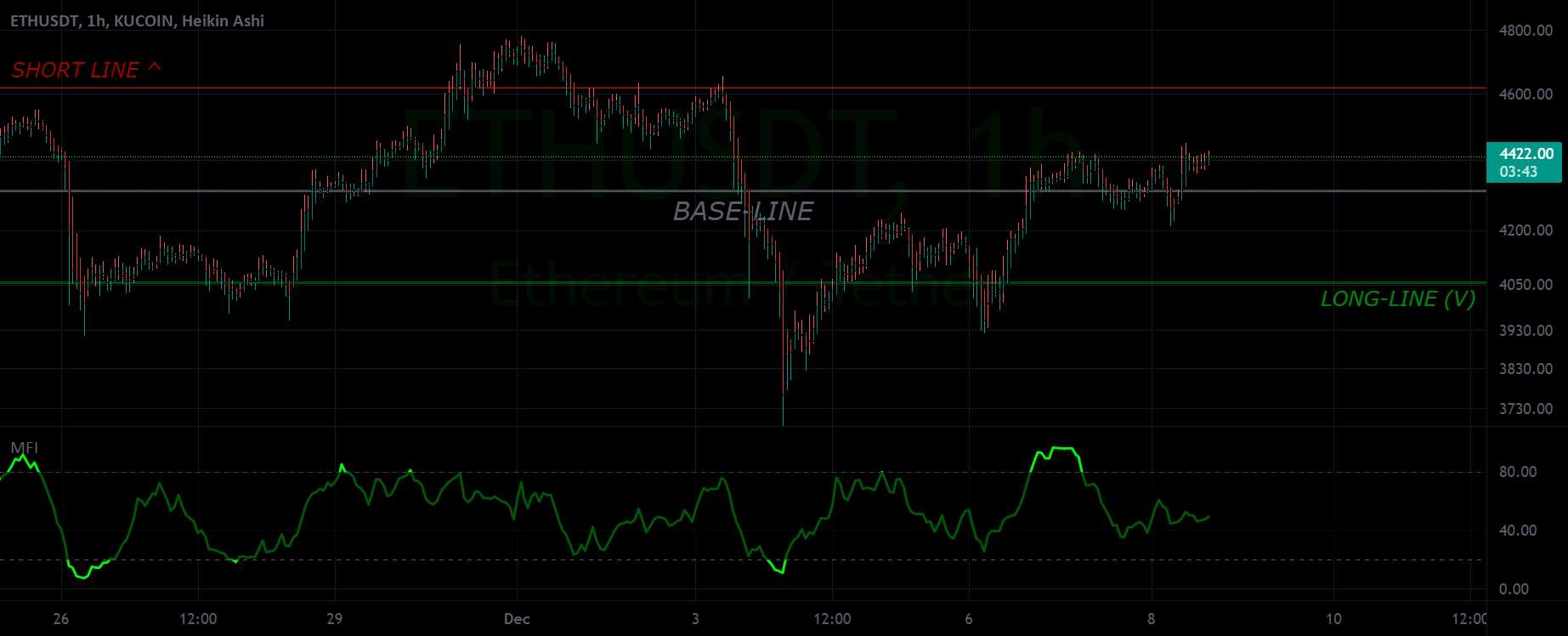Screen dimensions: 1568x636
Task: Click the 4050.00 price scale label
Action: (x=1526, y=285)
